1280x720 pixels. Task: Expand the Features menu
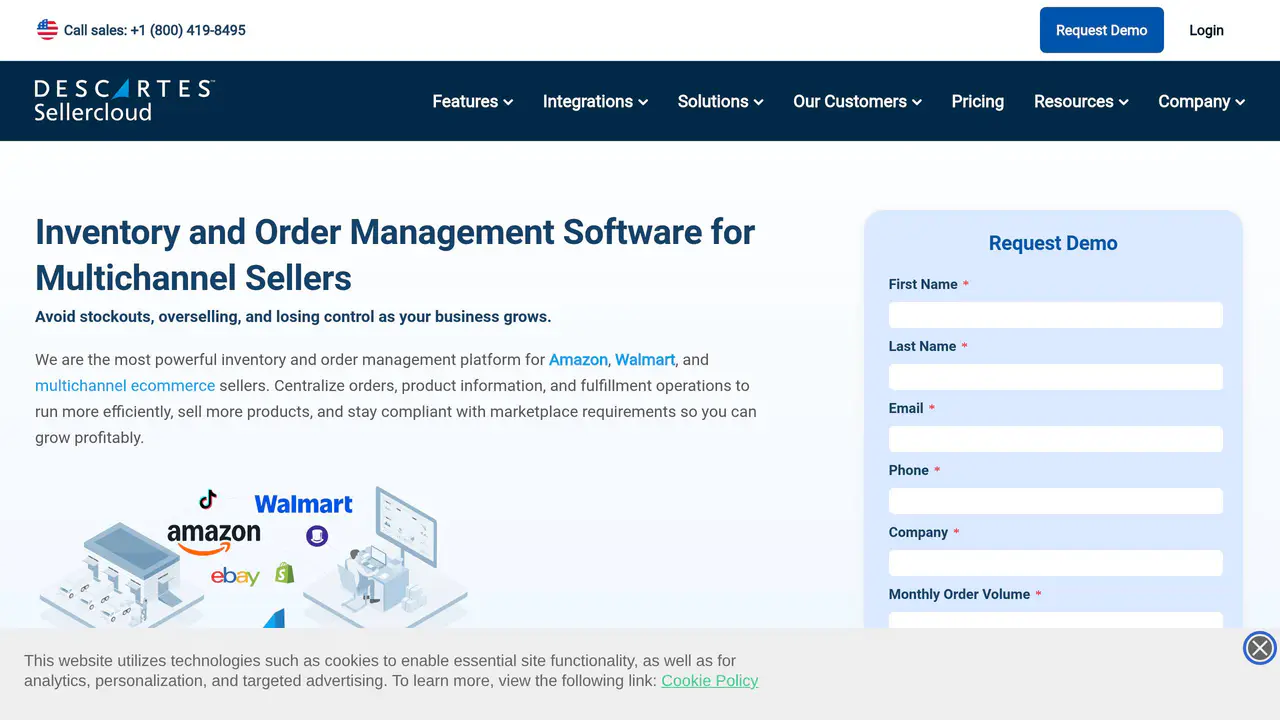[472, 101]
